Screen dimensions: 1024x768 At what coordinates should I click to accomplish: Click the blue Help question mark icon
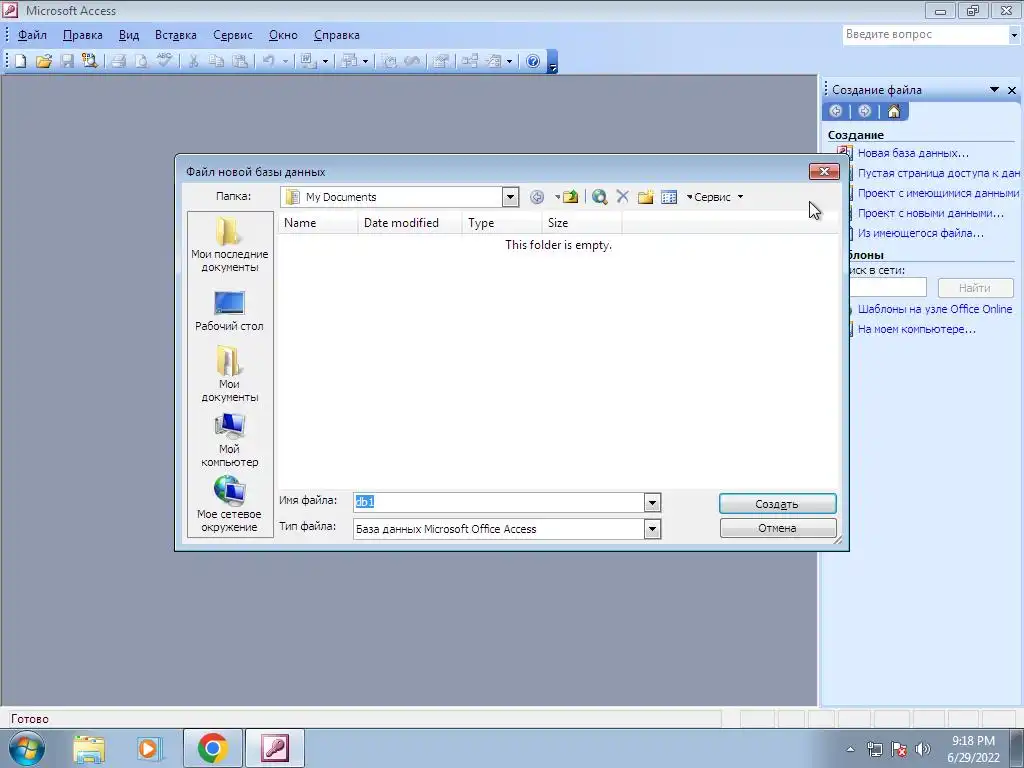[x=533, y=61]
